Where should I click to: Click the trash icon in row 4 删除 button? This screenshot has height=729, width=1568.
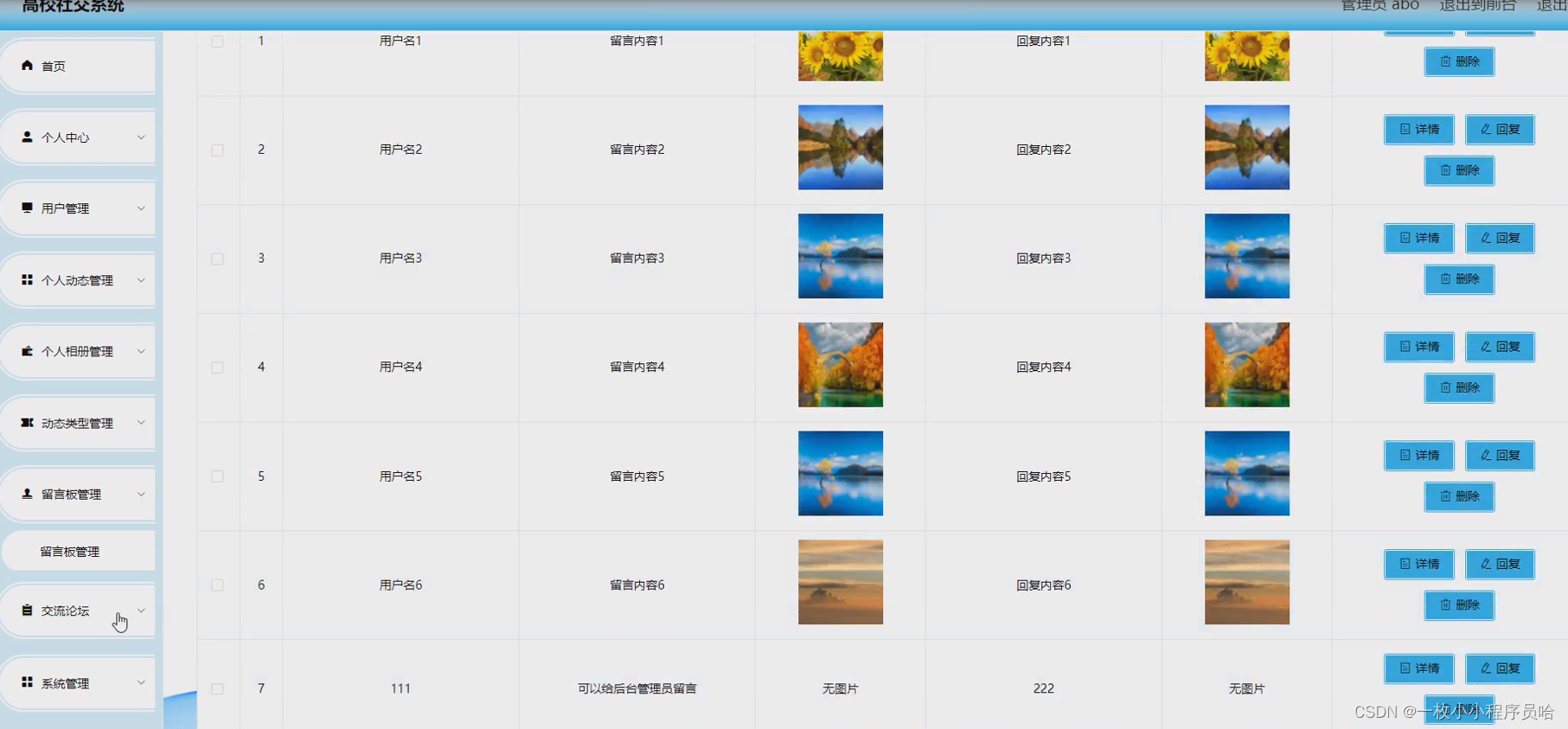[x=1445, y=387]
